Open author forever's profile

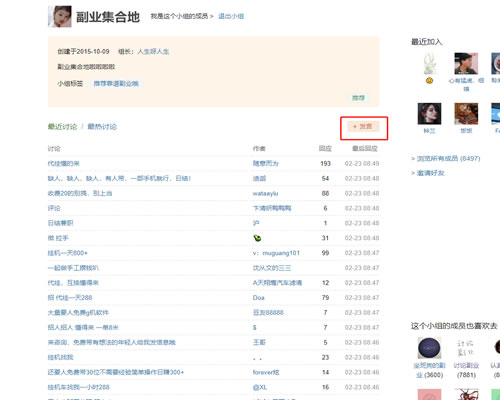(x=266, y=372)
